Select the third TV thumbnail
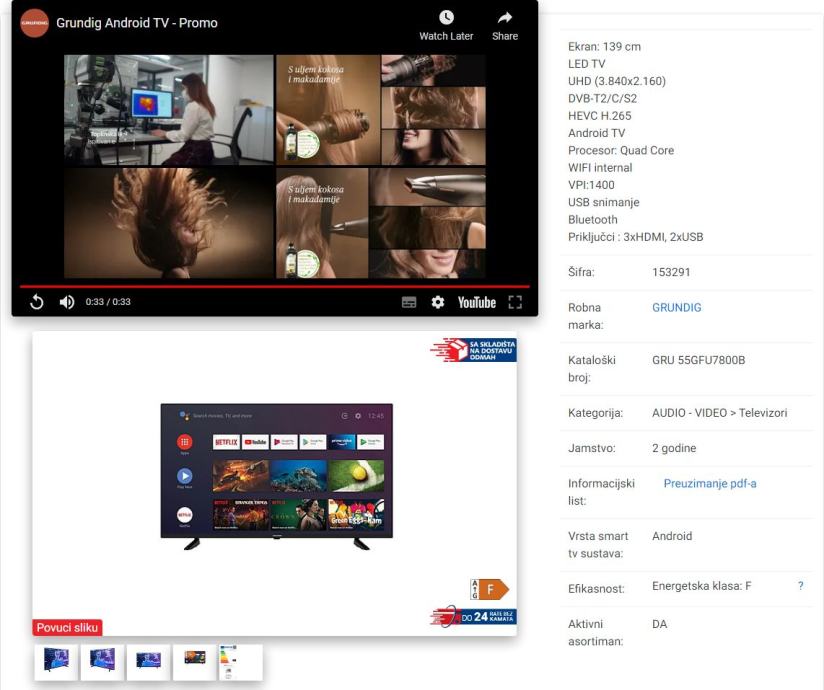This screenshot has width=824, height=690. [x=148, y=662]
